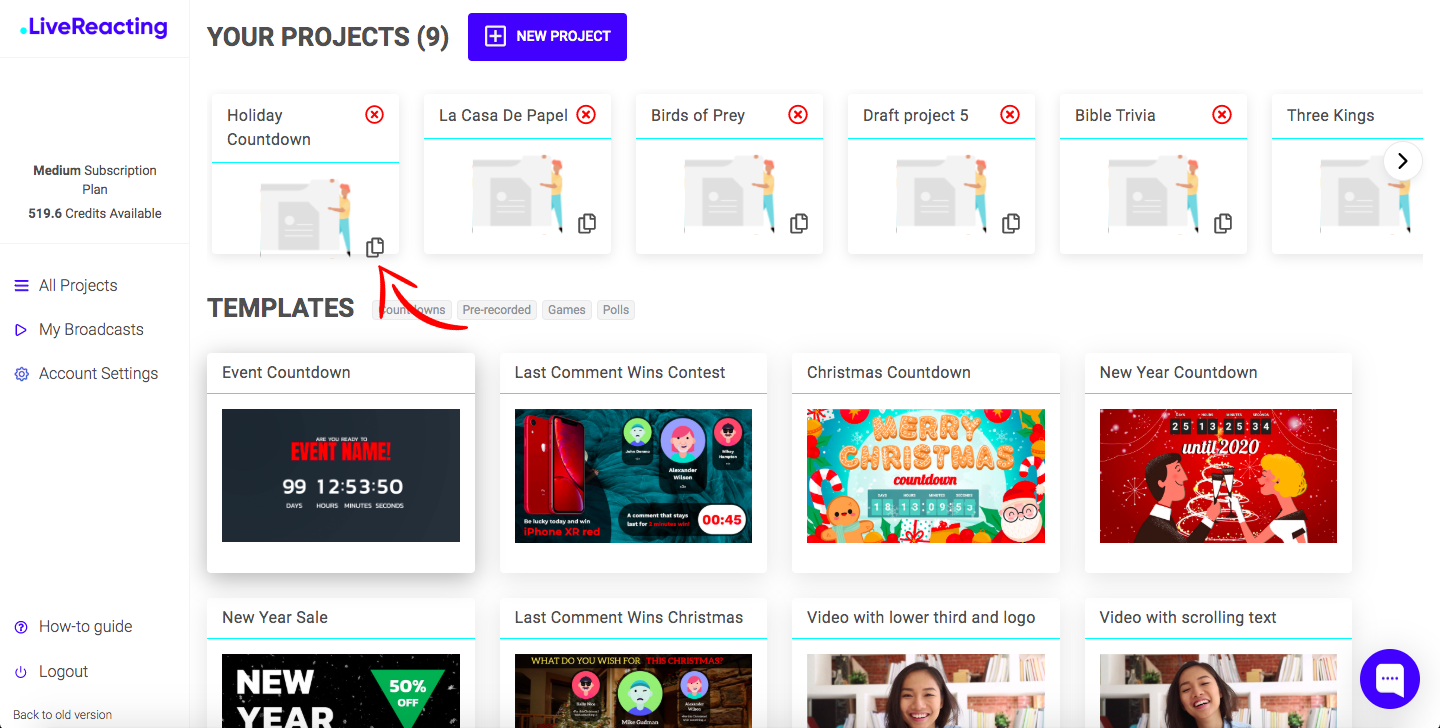
Task: Delete the Birds of Prey project
Action: (x=798, y=115)
